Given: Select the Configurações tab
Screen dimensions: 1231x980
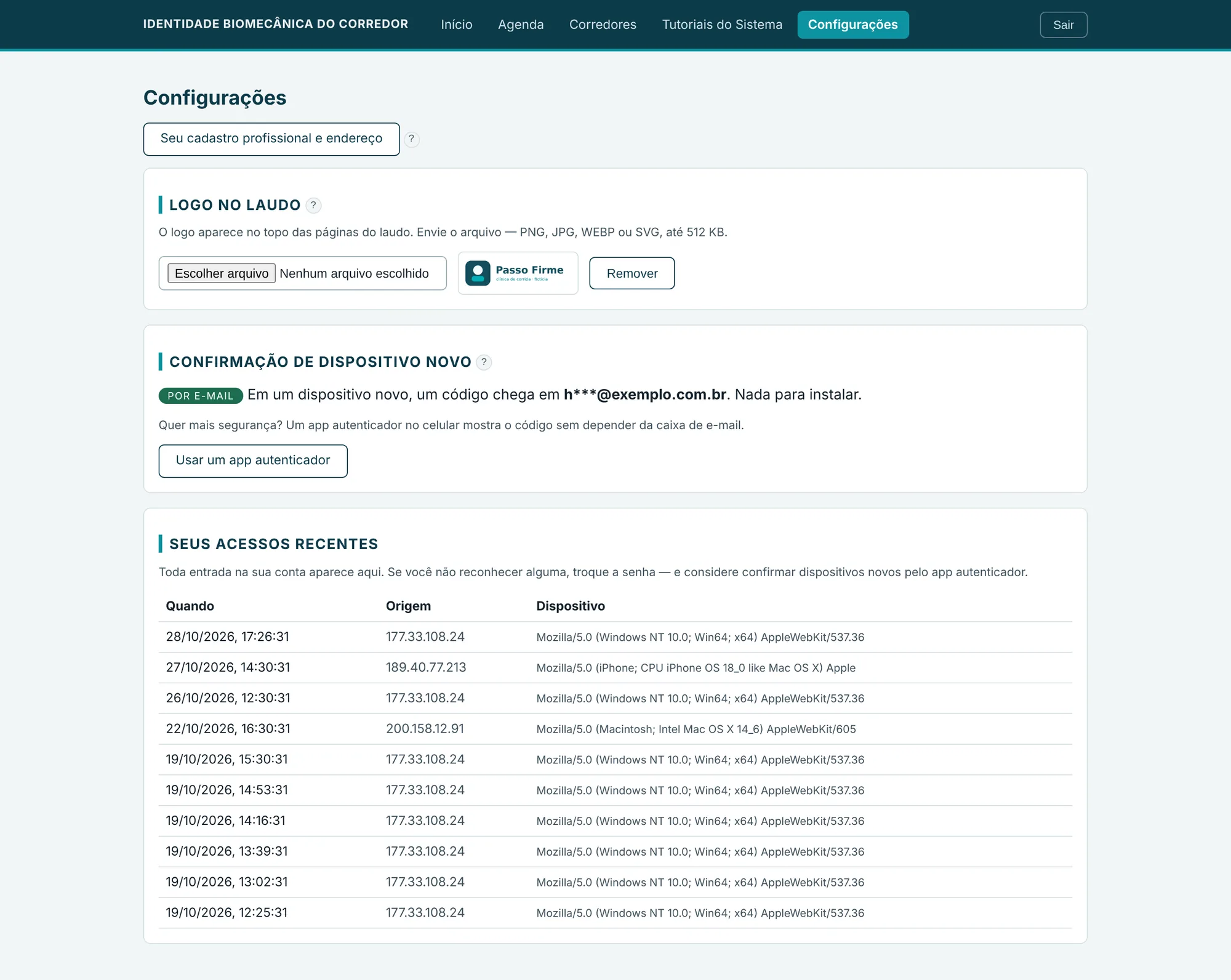Looking at the screenshot, I should coord(852,25).
